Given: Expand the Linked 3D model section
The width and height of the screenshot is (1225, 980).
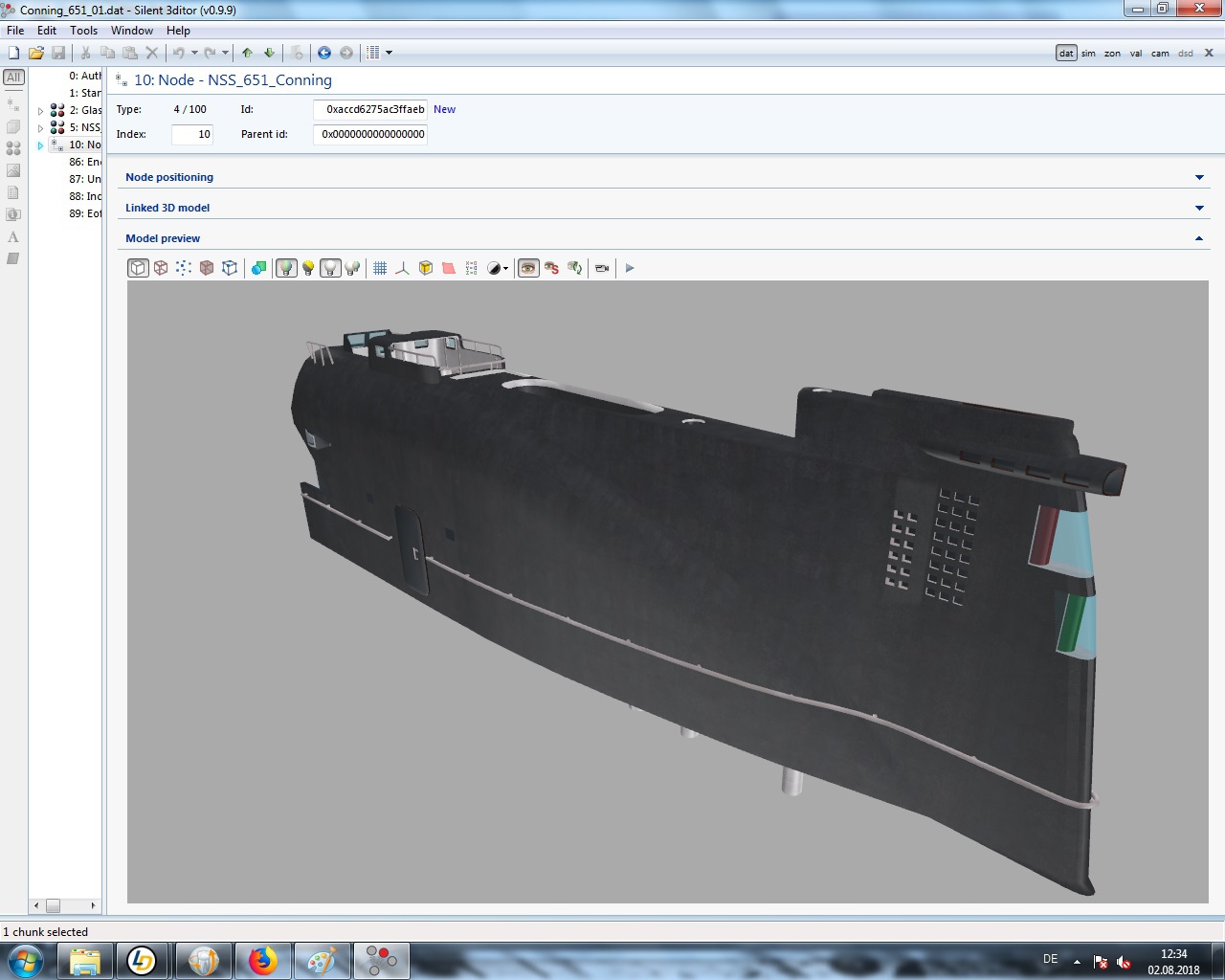Looking at the screenshot, I should tap(1199, 208).
